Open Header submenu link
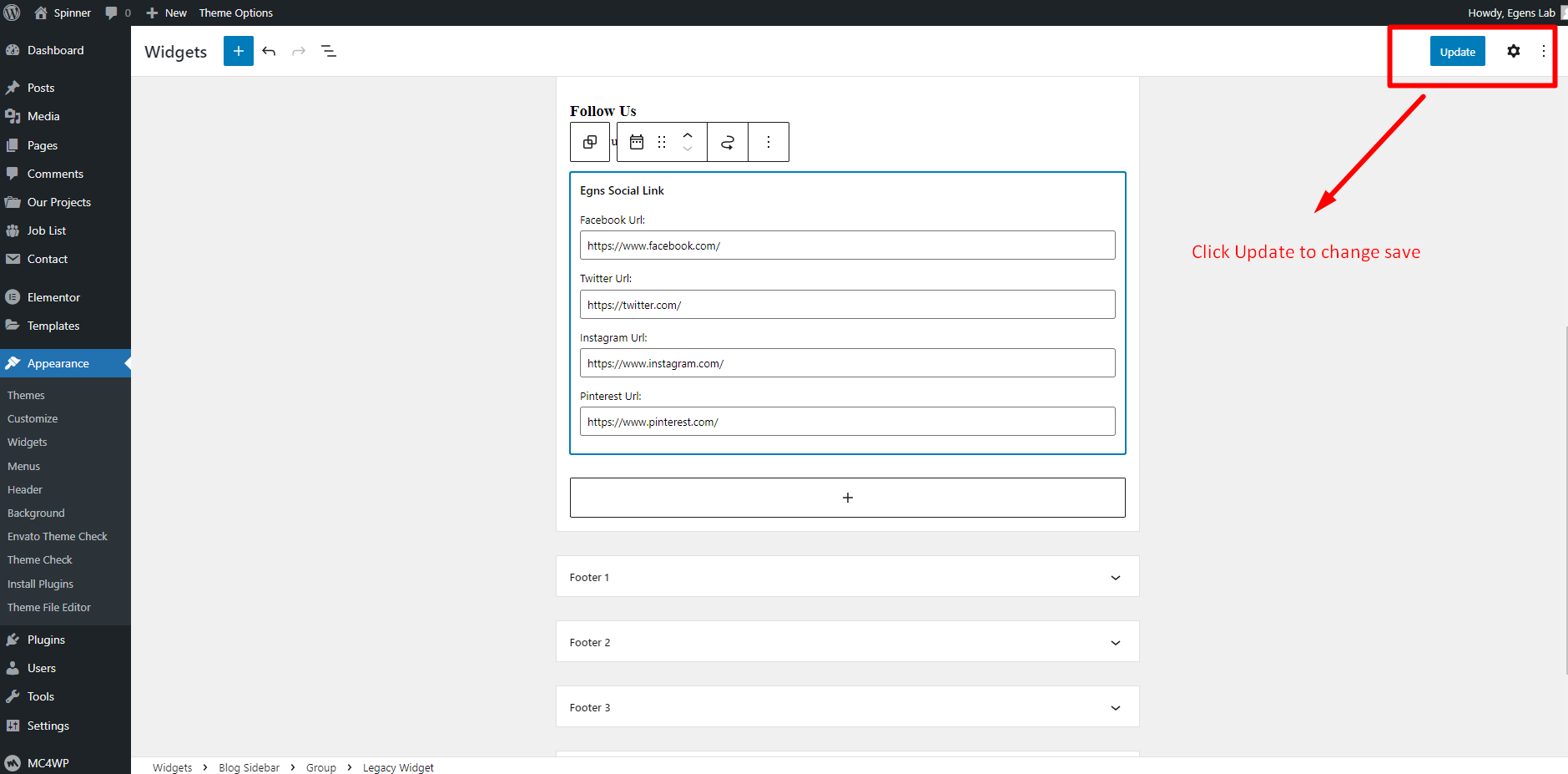Screen dimensions: 1568x774 [x=25, y=489]
